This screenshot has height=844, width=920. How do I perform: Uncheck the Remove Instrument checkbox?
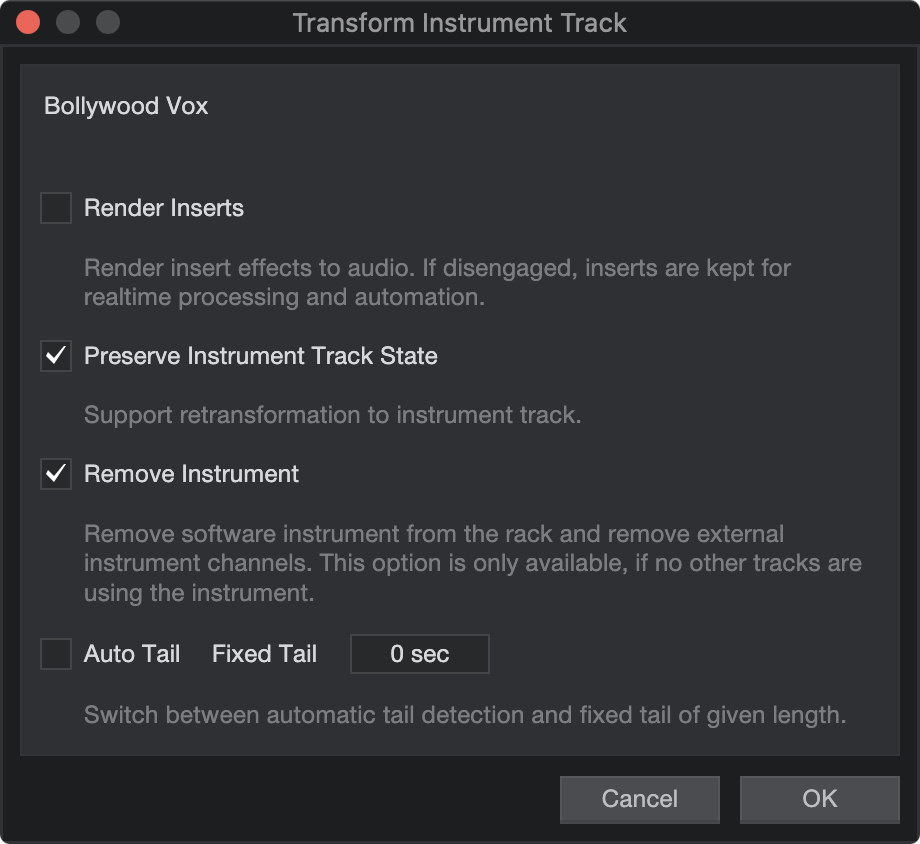coord(56,474)
